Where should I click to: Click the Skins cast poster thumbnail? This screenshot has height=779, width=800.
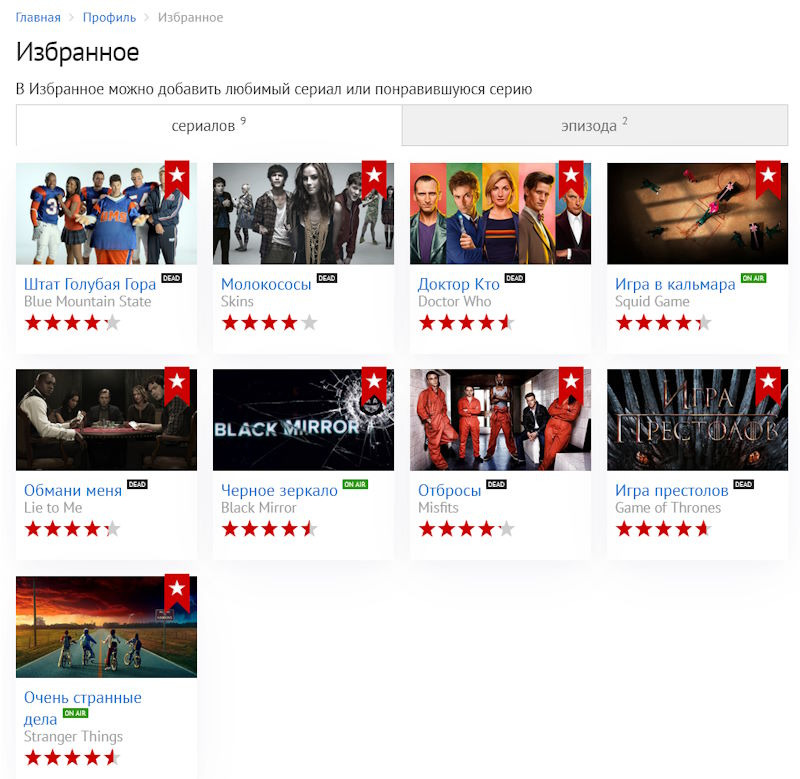(x=303, y=213)
